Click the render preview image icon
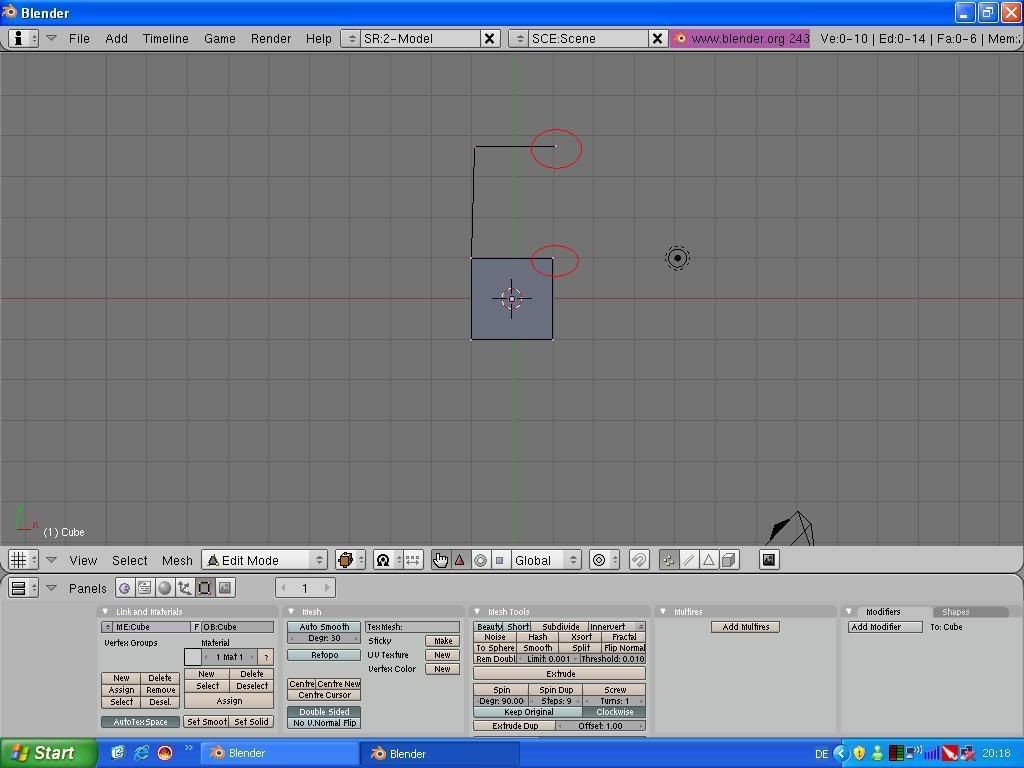This screenshot has height=768, width=1024. point(769,560)
